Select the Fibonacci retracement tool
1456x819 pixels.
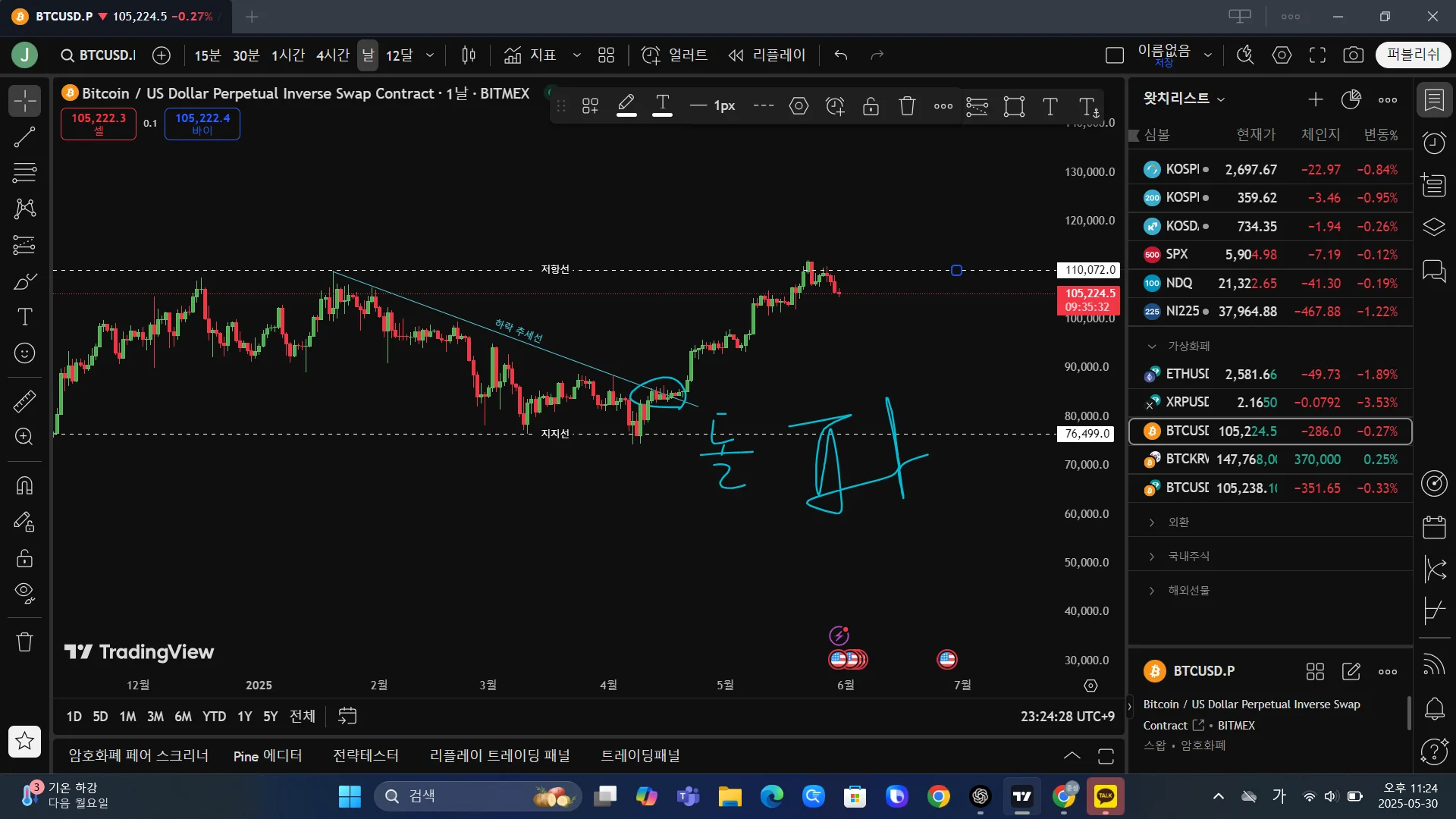[24, 173]
